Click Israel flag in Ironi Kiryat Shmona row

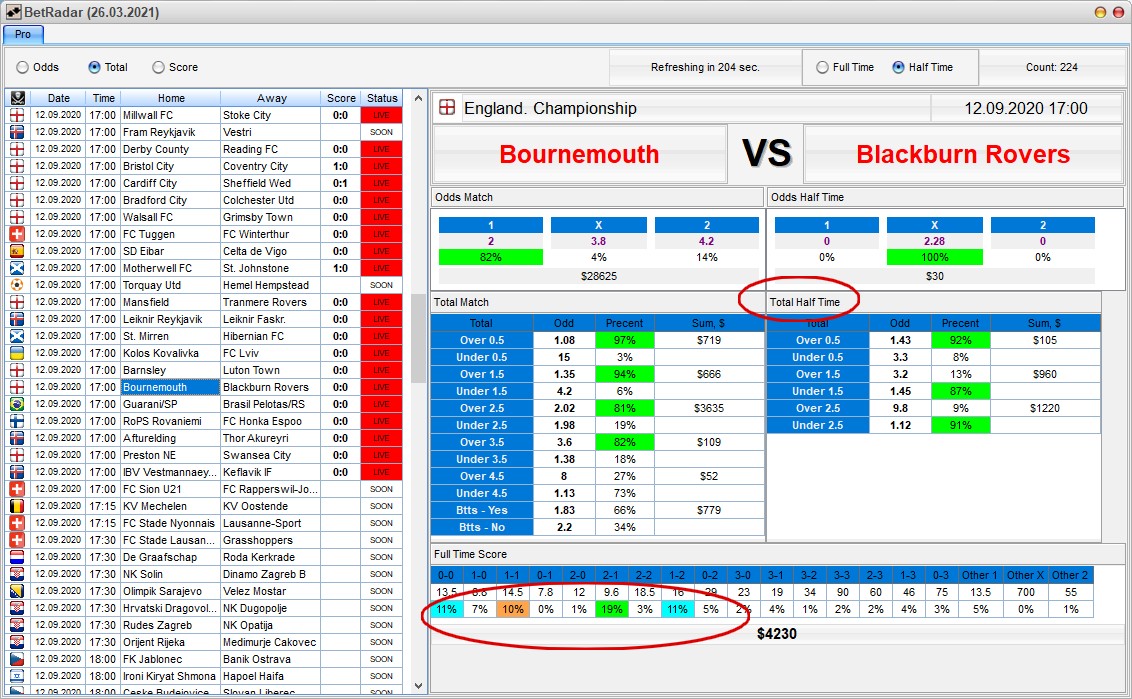coord(17,677)
